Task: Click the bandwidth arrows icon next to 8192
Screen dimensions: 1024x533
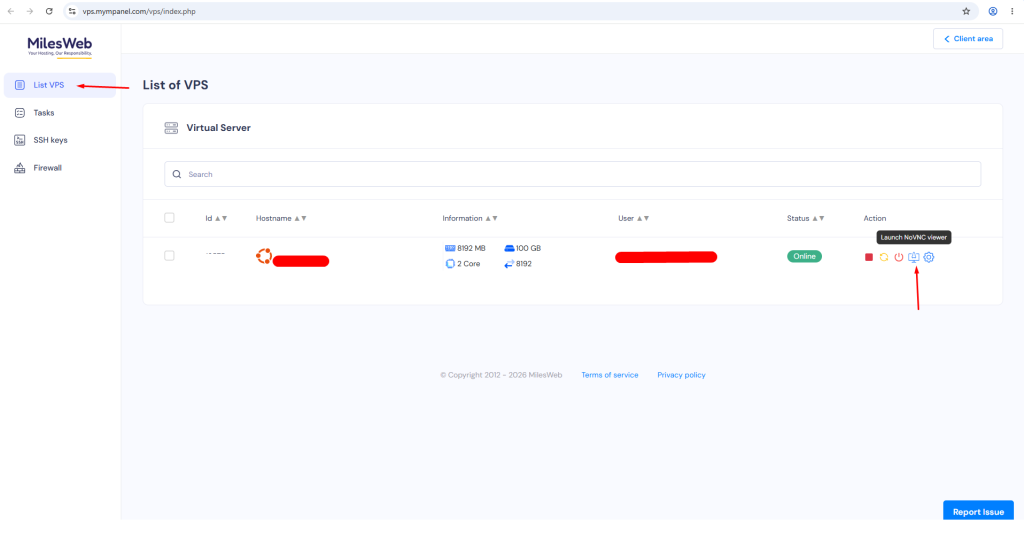Action: pos(509,264)
